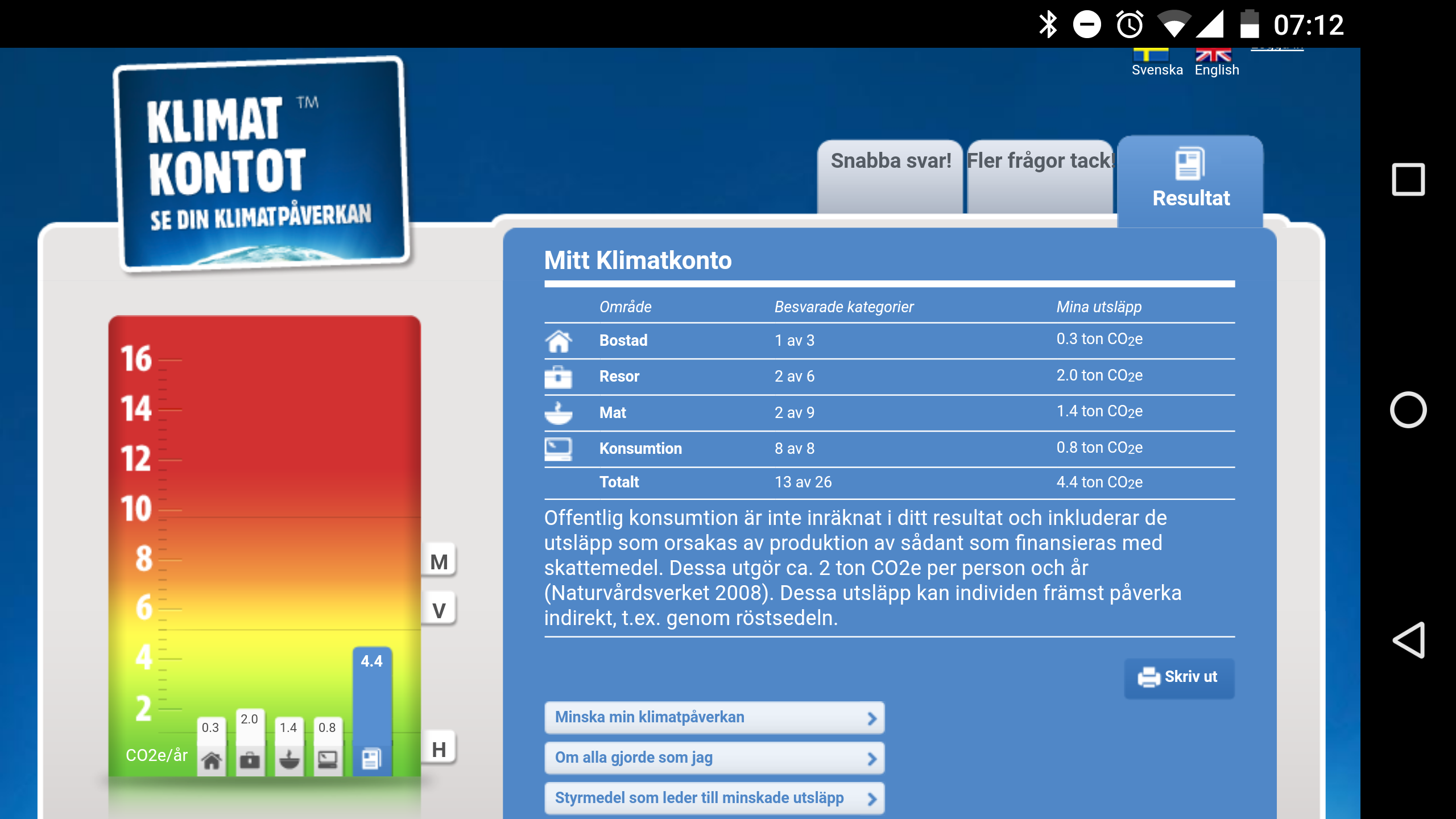Click the laptop icon in the chart
The width and height of the screenshot is (1456, 819).
(x=328, y=760)
